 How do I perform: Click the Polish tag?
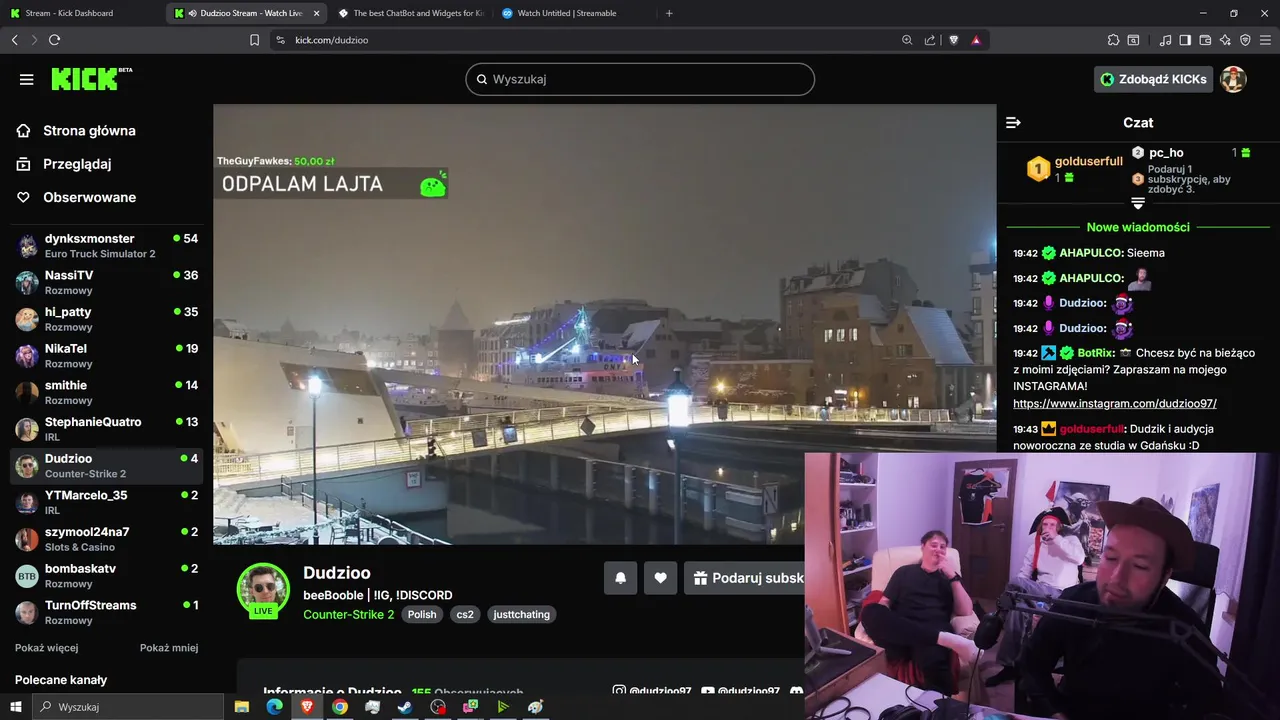tap(422, 614)
